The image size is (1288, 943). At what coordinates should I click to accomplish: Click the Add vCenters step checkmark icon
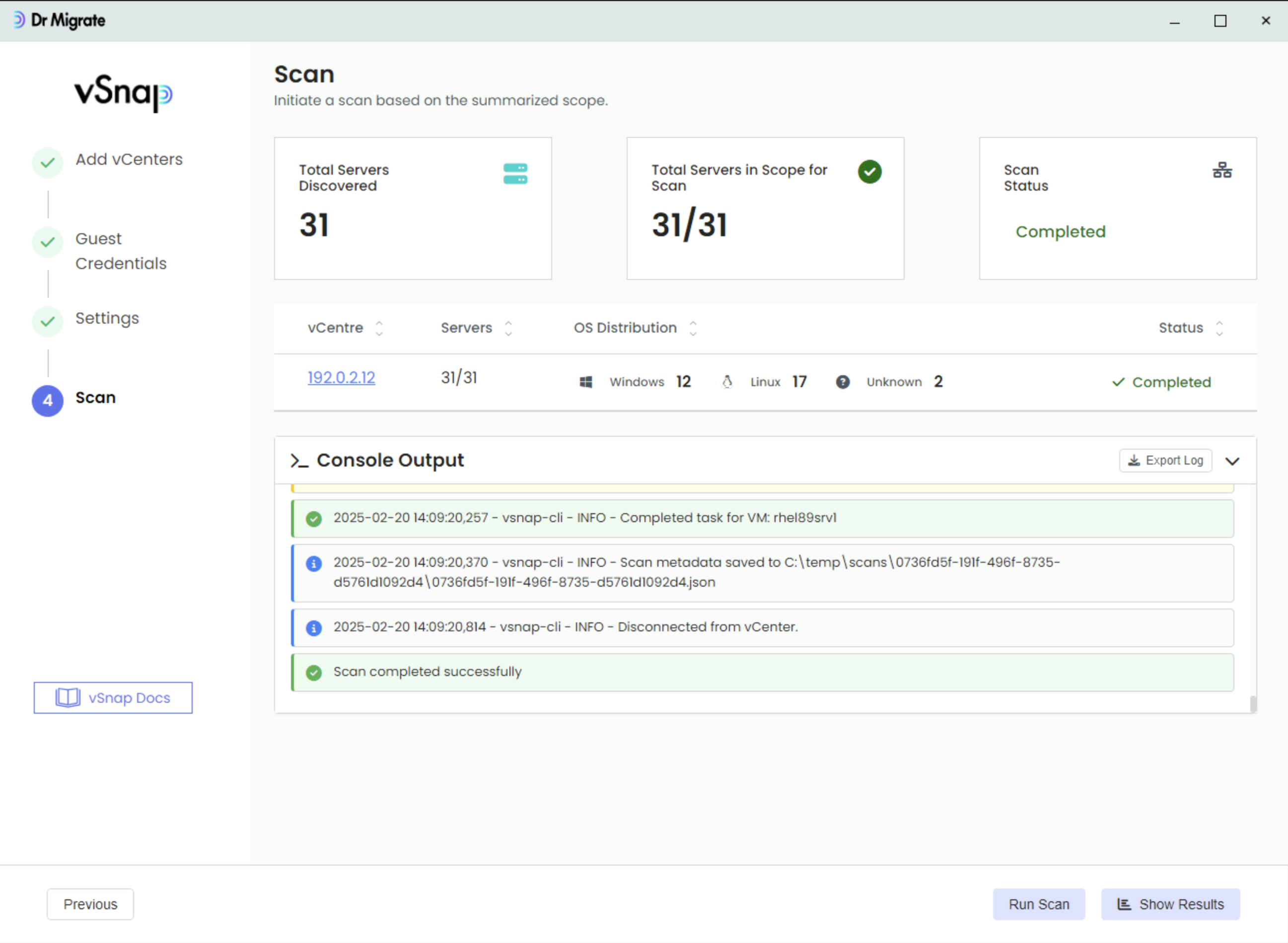point(47,163)
